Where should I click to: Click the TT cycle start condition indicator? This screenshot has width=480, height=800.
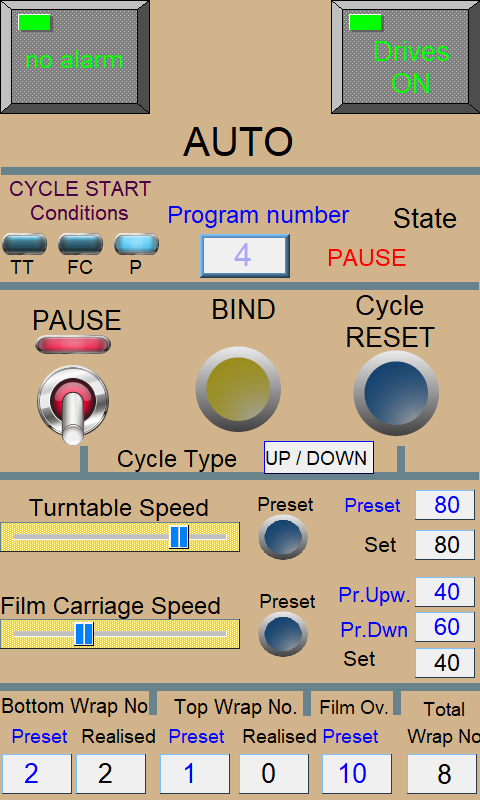24,244
